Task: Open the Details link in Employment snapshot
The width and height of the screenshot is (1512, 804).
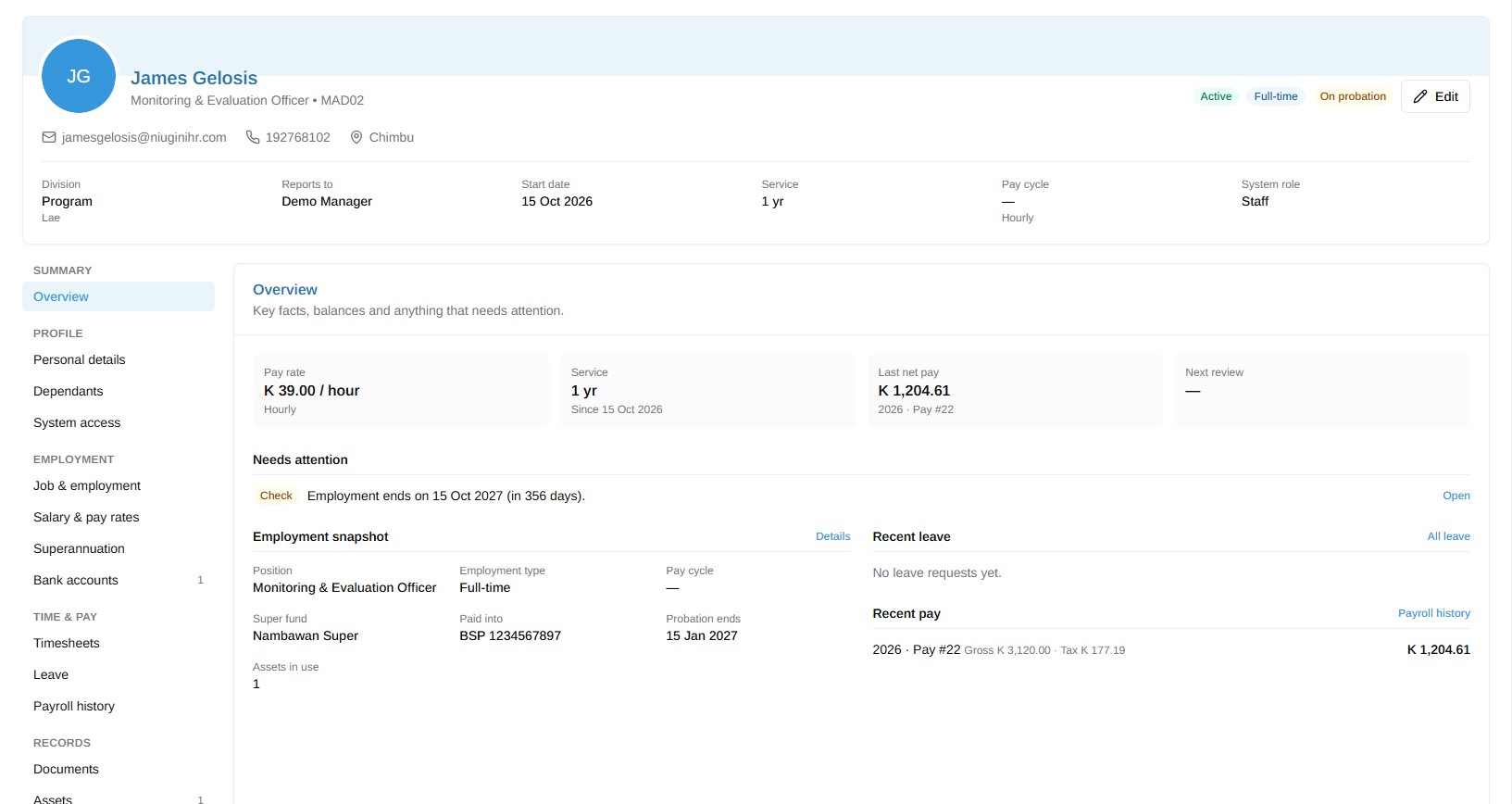Action: click(833, 536)
